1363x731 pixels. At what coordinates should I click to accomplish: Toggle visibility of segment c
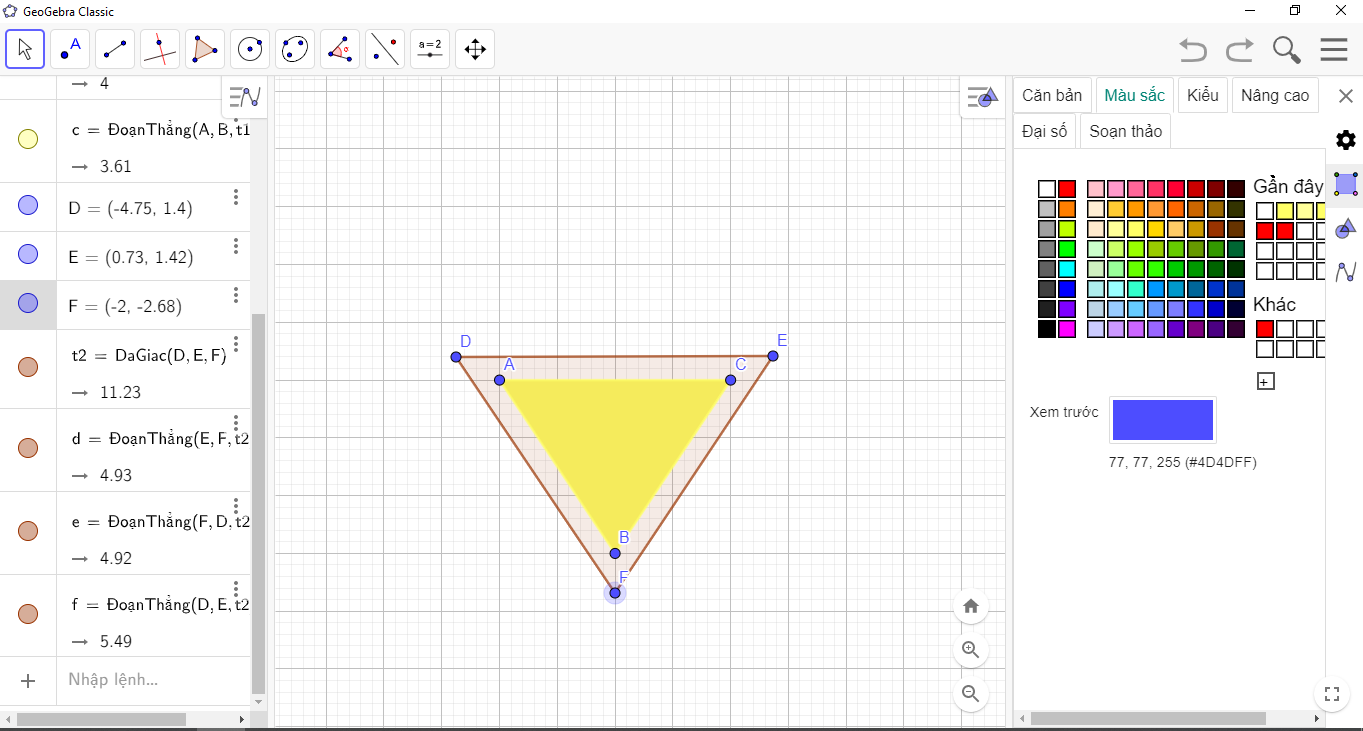28,140
